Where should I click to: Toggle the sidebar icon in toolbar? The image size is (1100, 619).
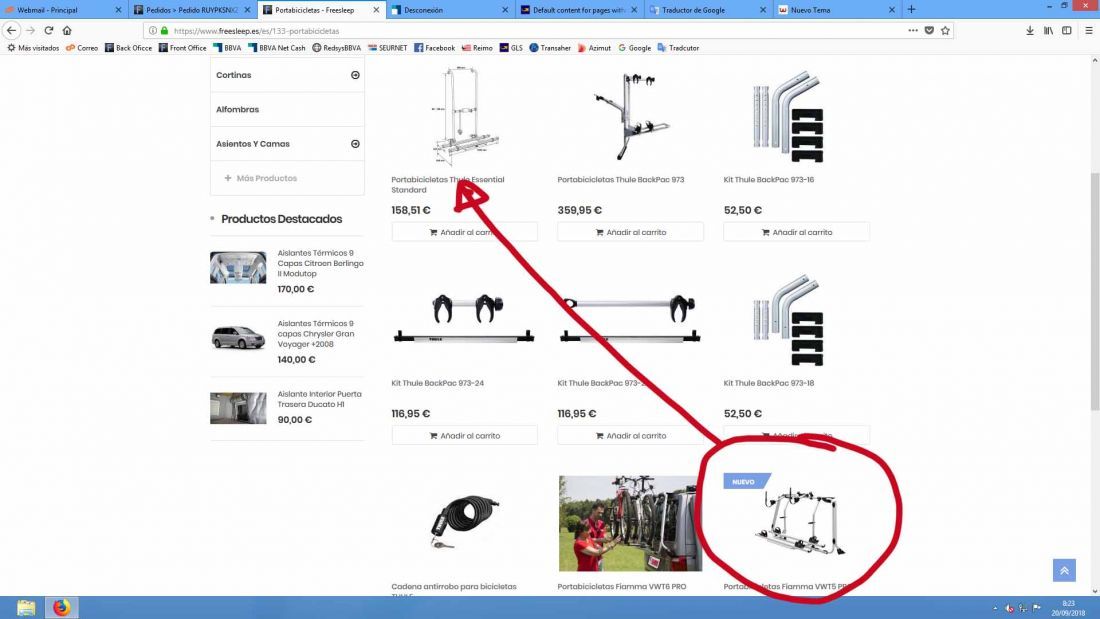pyautogui.click(x=1066, y=30)
